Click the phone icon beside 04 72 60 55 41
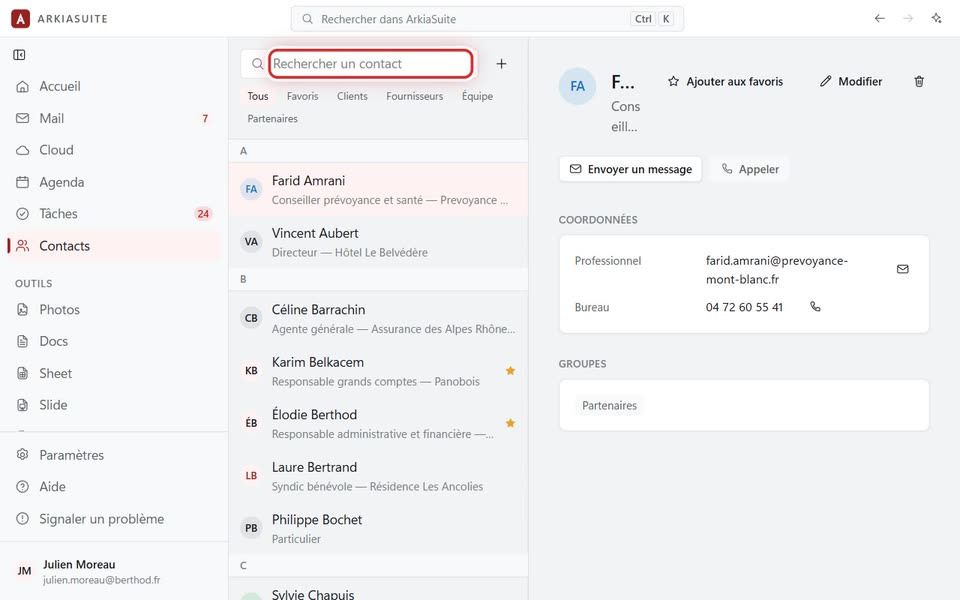This screenshot has height=600, width=960. pos(815,307)
